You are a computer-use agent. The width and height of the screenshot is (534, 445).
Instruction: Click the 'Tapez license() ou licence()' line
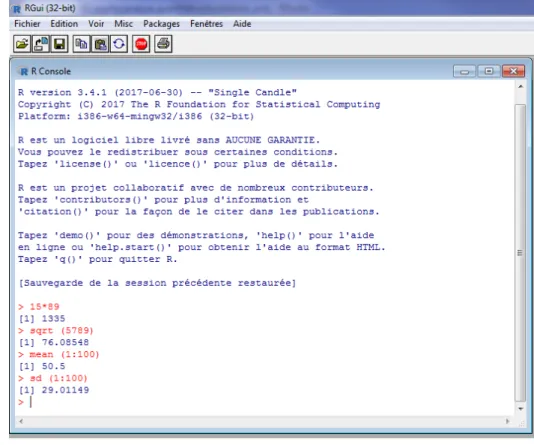(178, 164)
